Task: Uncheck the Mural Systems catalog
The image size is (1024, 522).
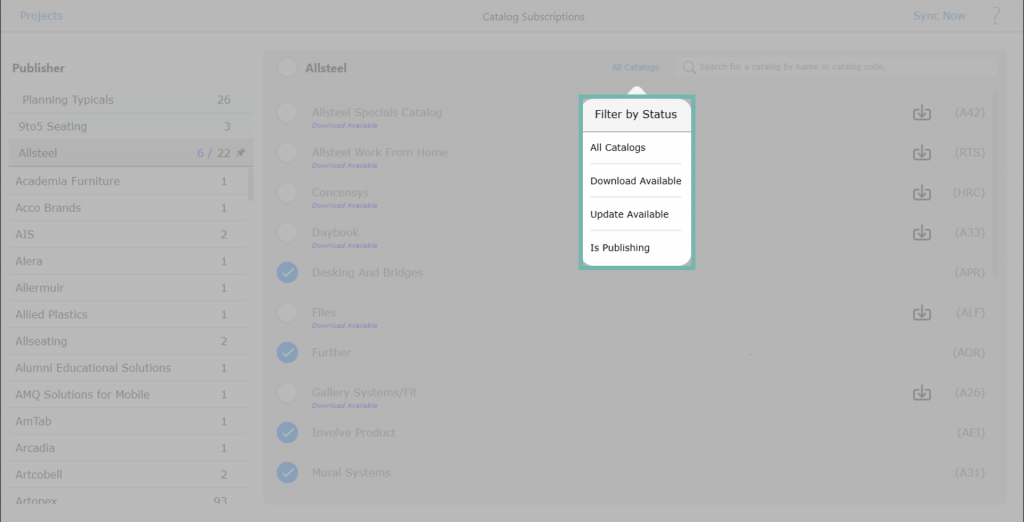Action: point(287,472)
